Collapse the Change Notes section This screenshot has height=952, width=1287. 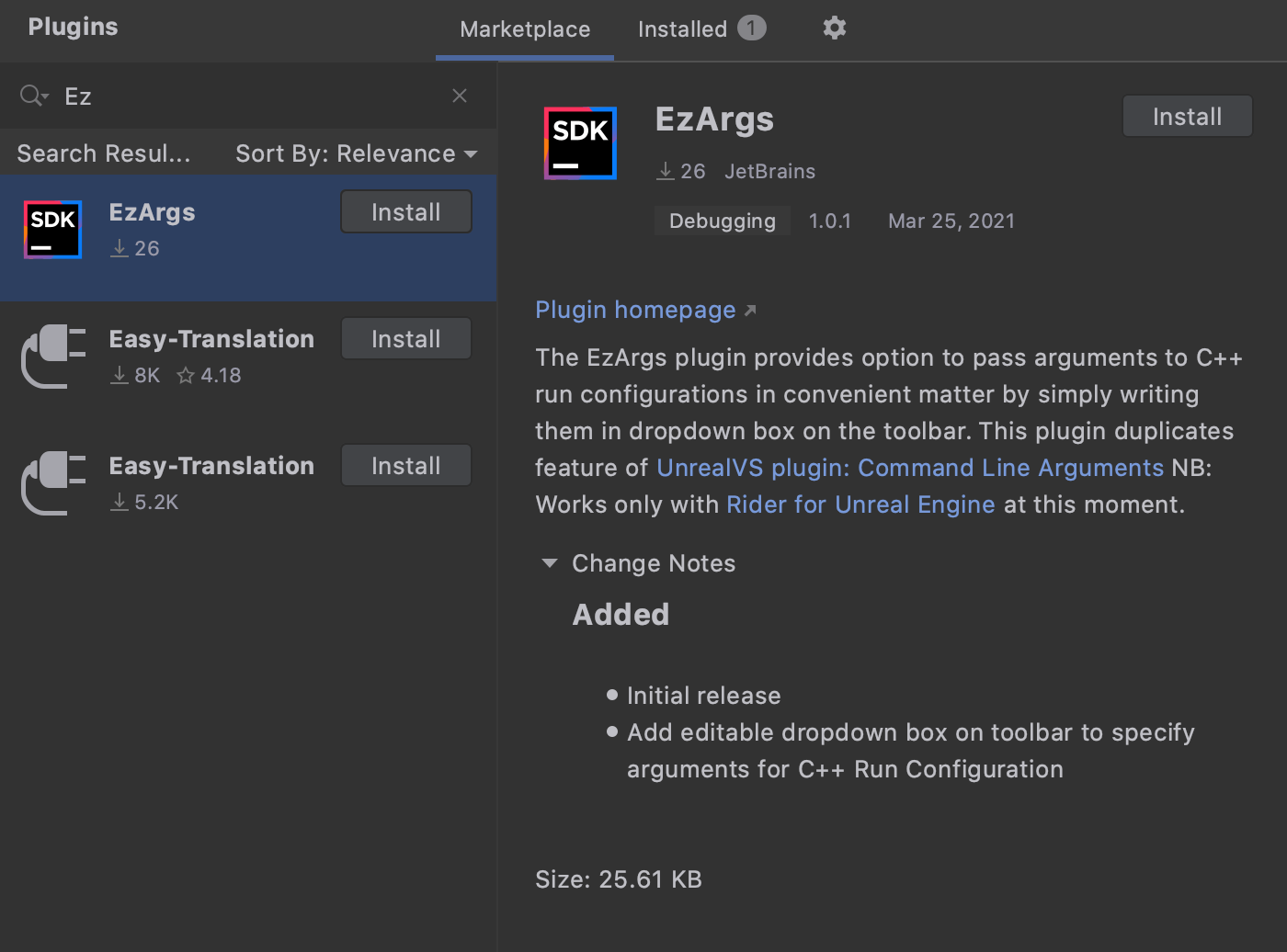pos(550,563)
